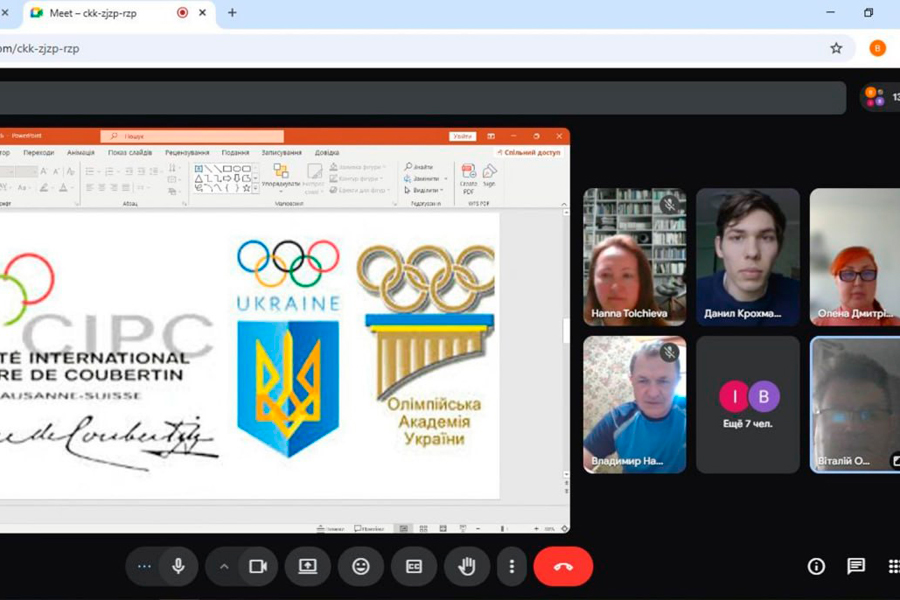Mute the microphone in Meet
900x600 pixels.
(x=179, y=567)
